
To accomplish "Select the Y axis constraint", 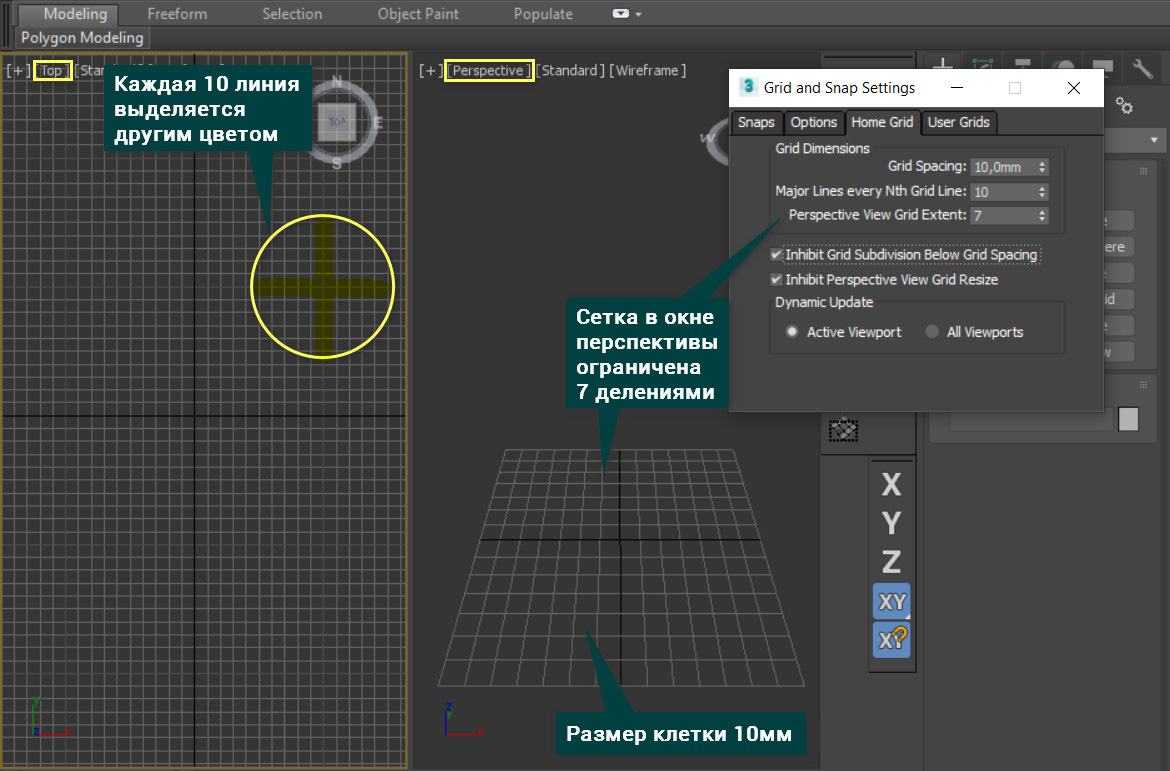I will [890, 522].
